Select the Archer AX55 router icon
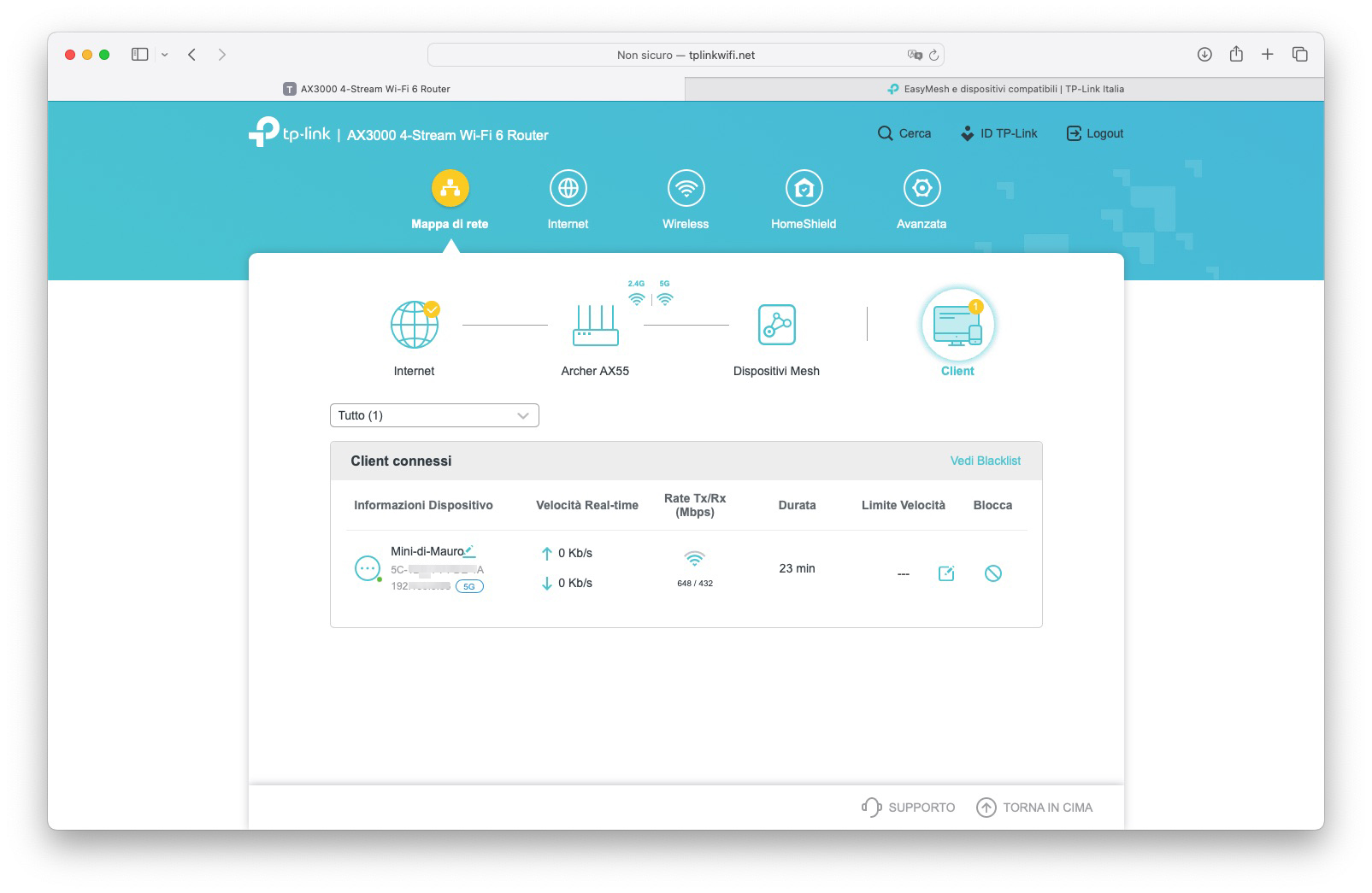 [596, 326]
